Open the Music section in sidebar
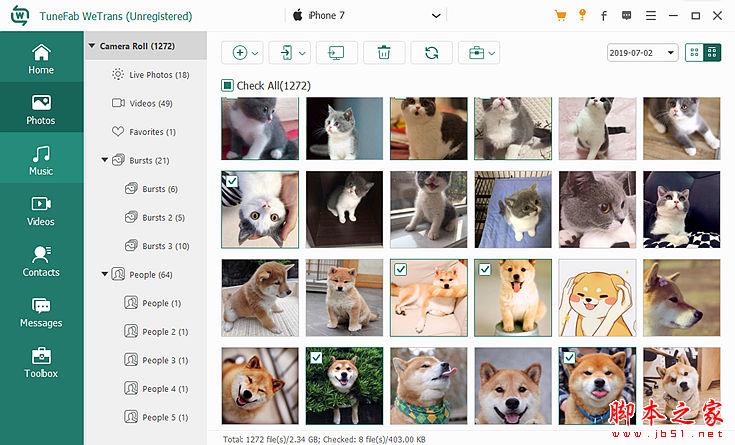 pyautogui.click(x=41, y=160)
